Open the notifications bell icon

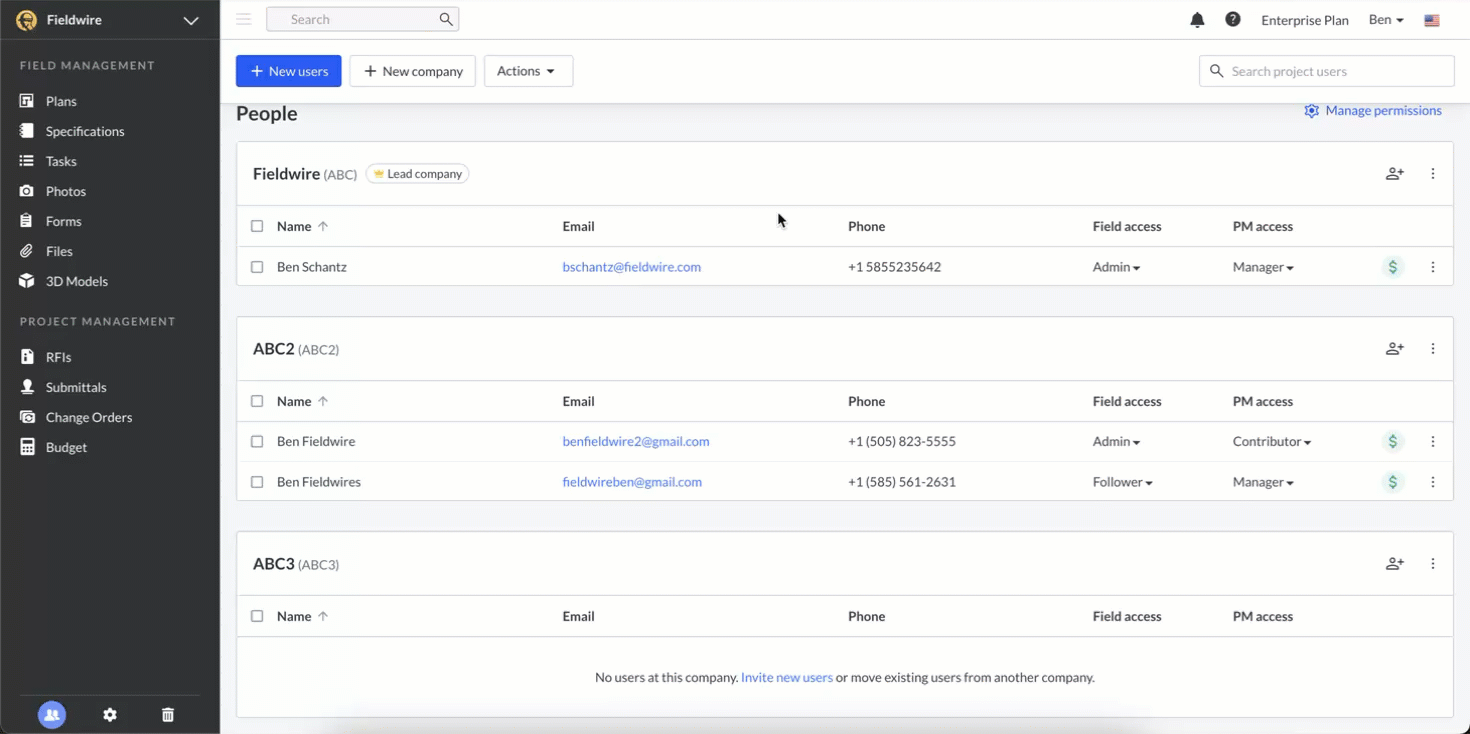pyautogui.click(x=1197, y=20)
